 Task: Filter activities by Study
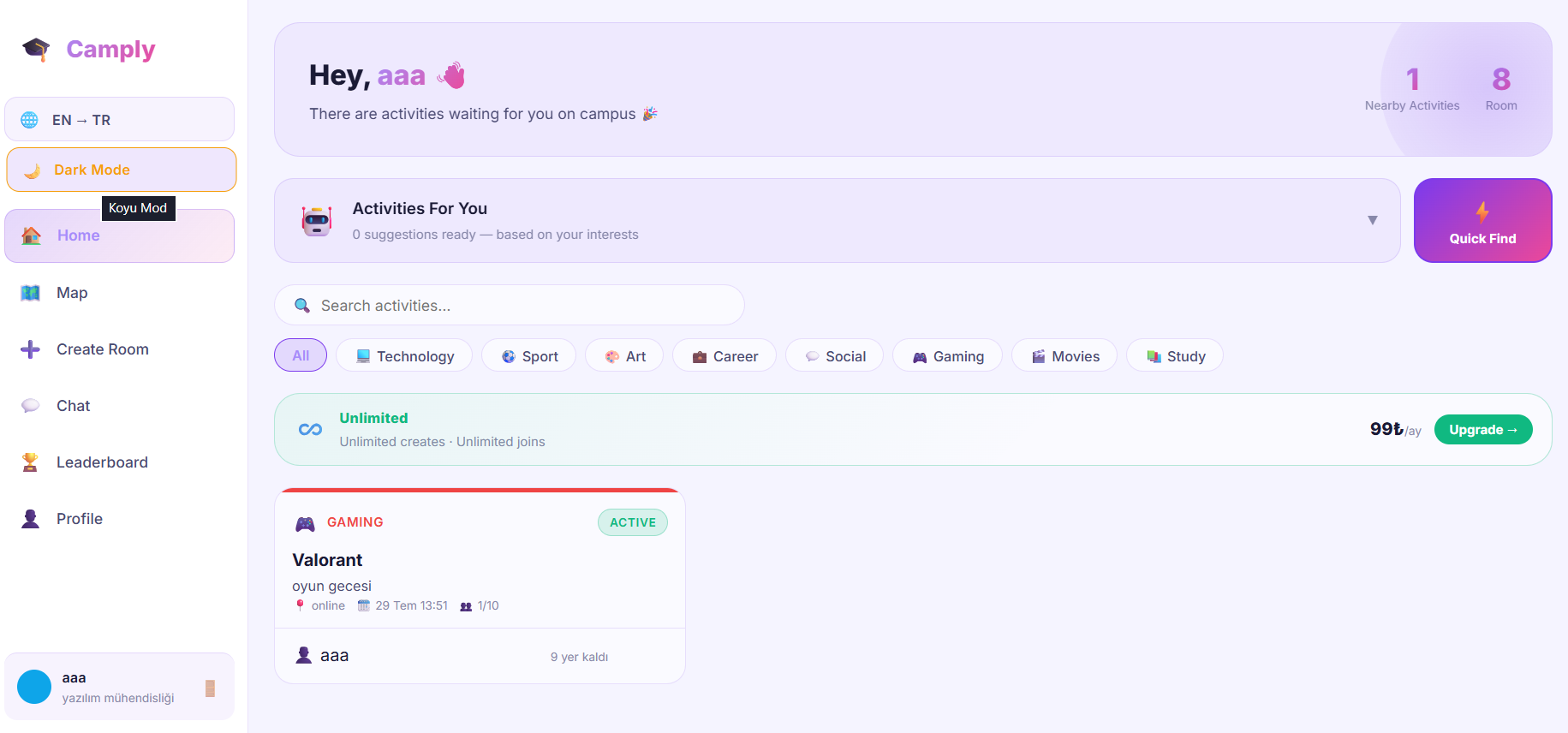pyautogui.click(x=1175, y=355)
